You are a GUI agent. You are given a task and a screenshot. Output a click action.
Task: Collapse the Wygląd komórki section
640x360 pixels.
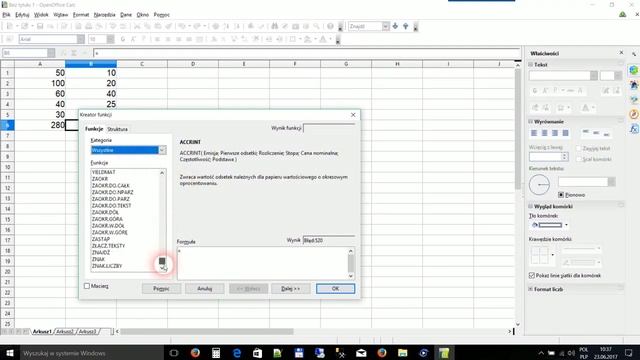pos(531,207)
